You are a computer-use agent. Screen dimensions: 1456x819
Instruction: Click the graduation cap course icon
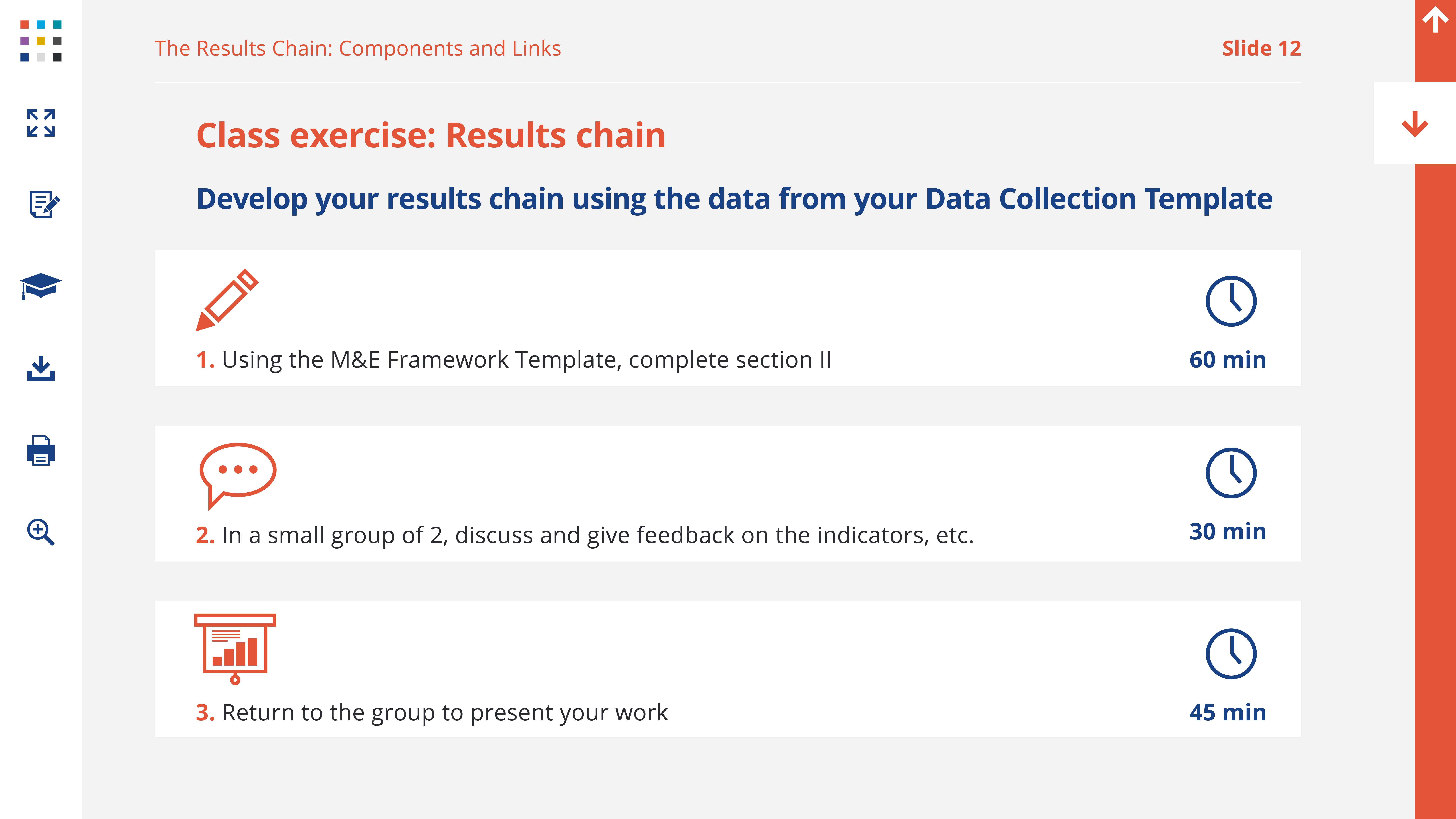(41, 286)
